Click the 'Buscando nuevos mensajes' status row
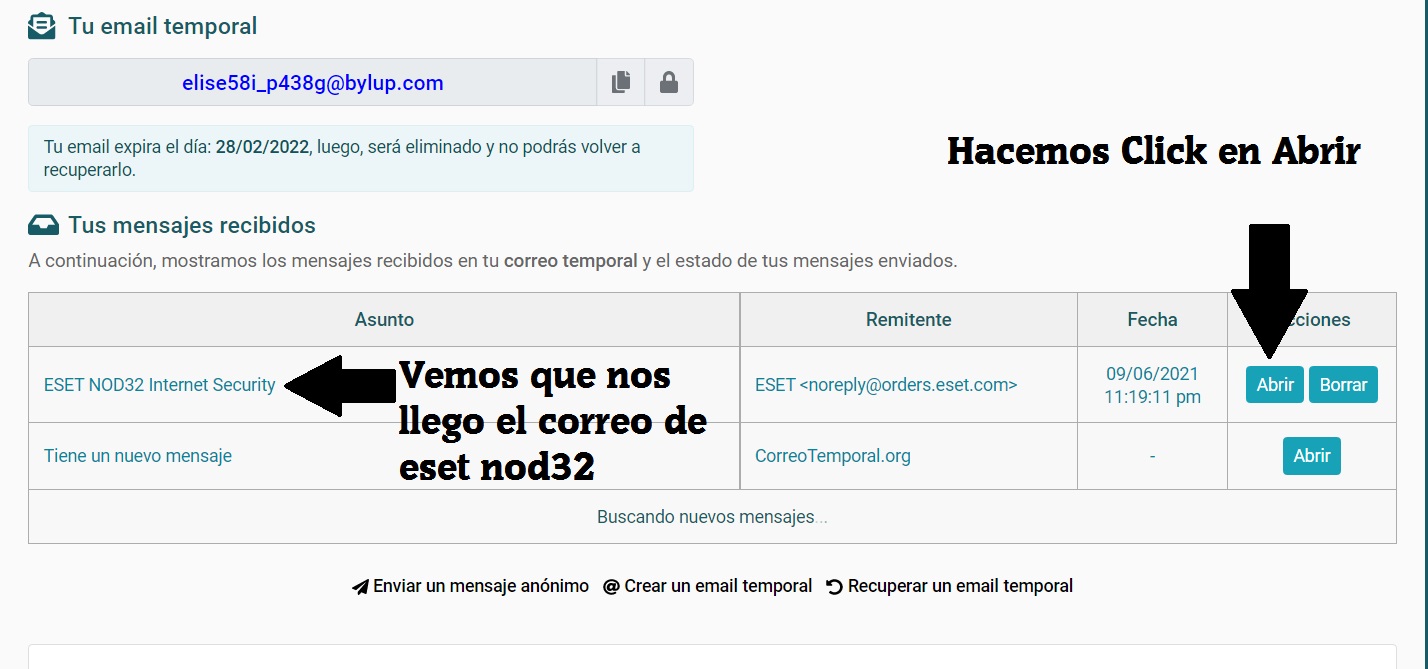The height and width of the screenshot is (669, 1428). 711,516
